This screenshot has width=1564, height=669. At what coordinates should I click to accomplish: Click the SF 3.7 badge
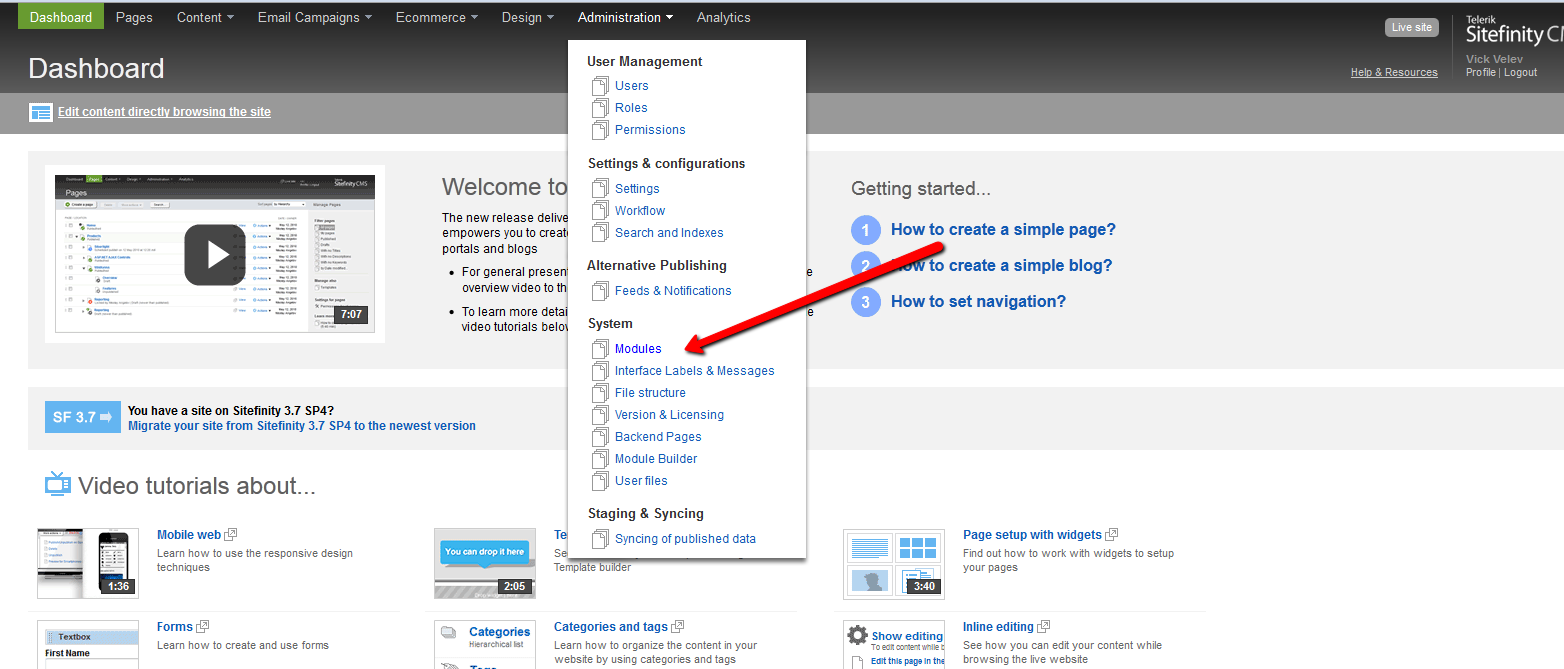coord(83,417)
